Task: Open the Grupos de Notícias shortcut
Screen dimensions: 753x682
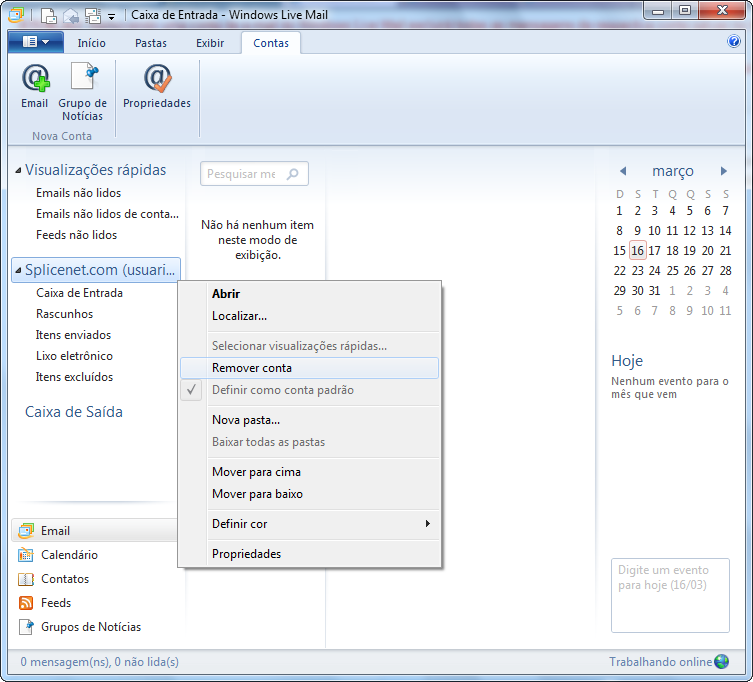Action: point(79,627)
